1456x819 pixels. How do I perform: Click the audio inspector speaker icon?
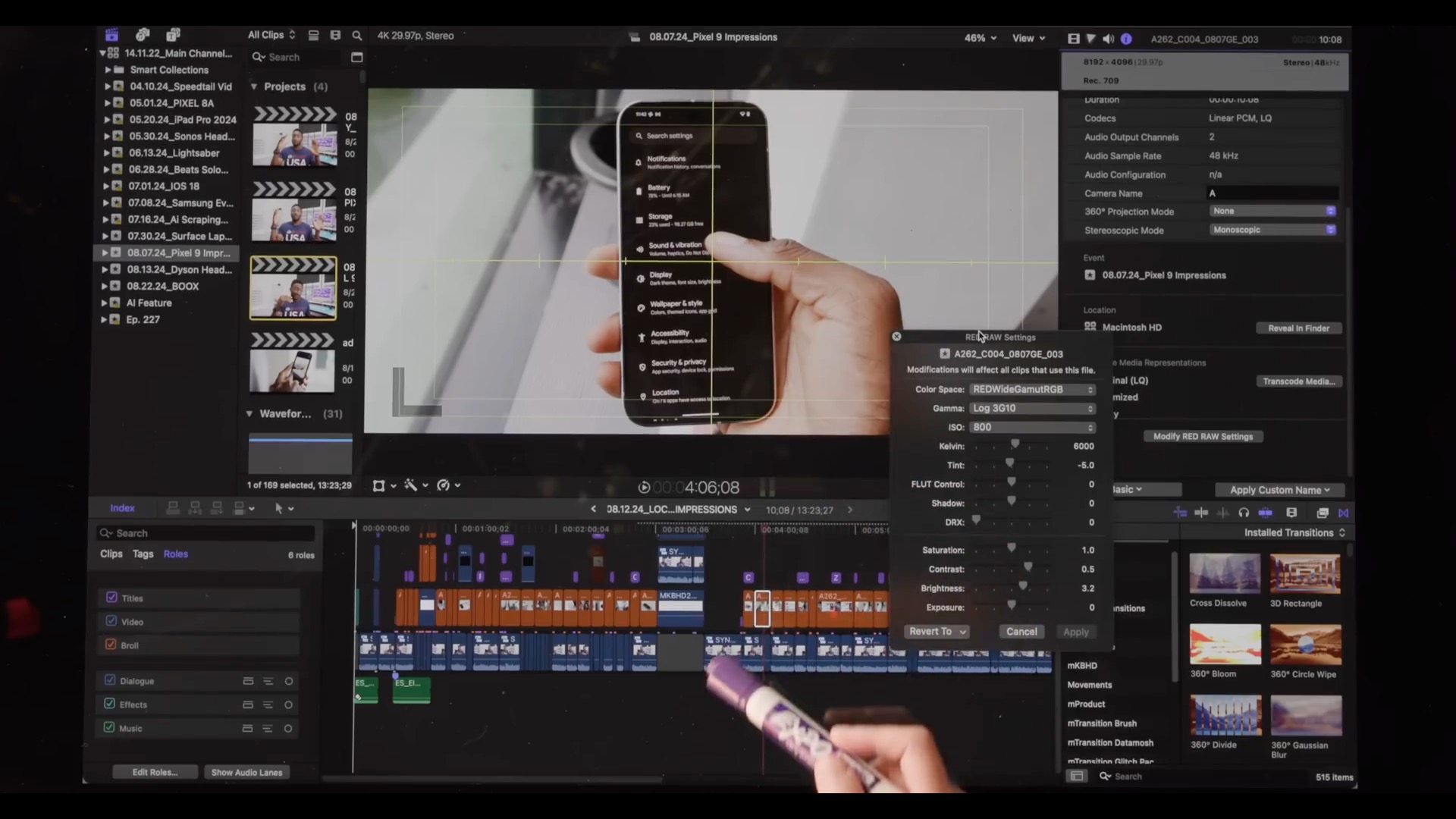(1108, 39)
